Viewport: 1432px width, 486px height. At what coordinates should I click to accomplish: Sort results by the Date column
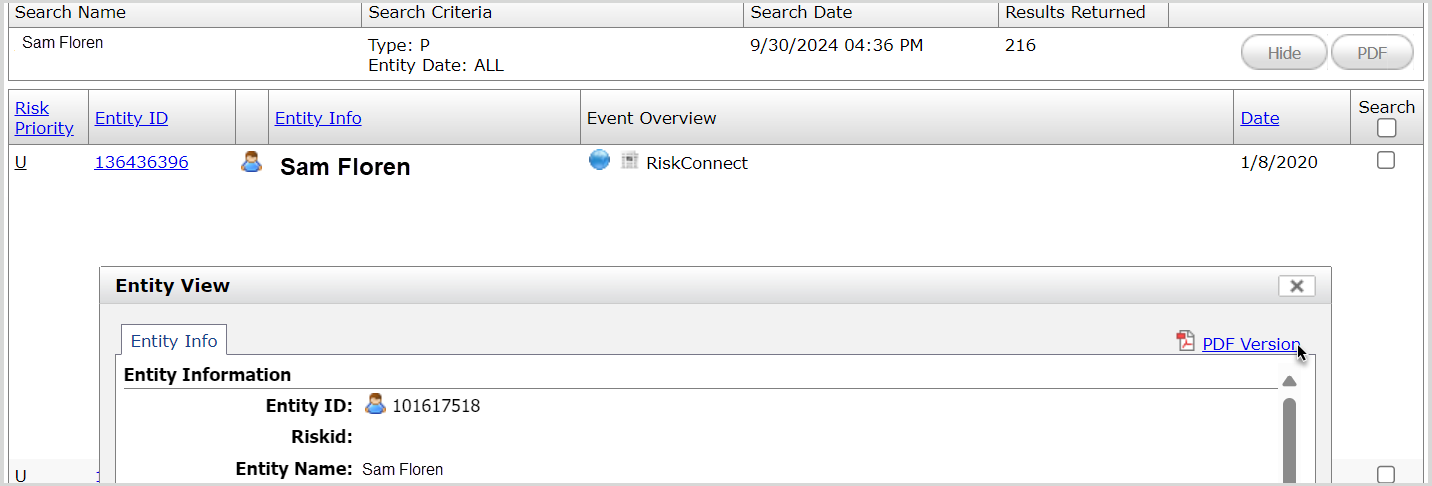[1259, 118]
